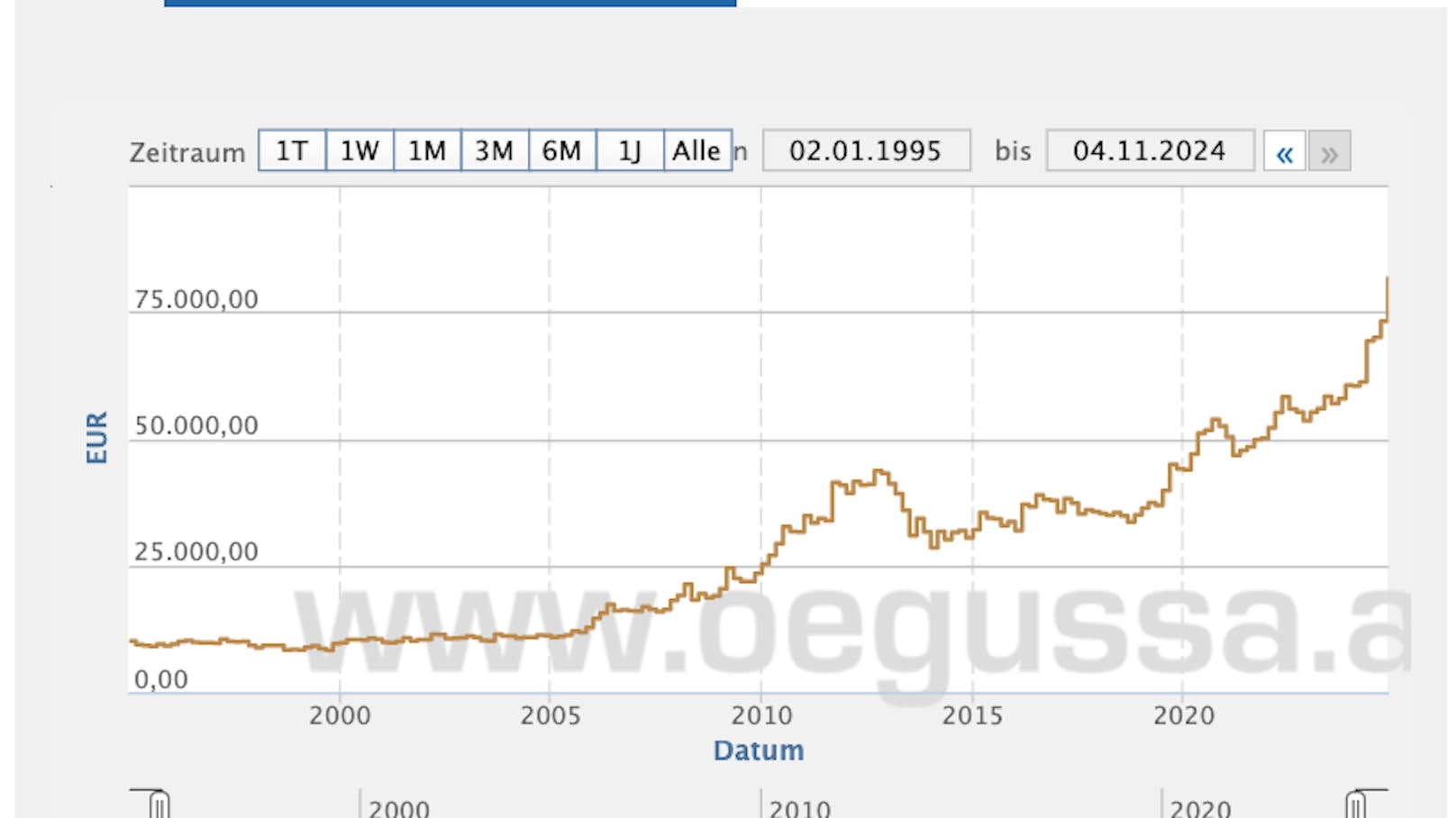Click the 2000 marker in the navigator strip
This screenshot has width=1456, height=818.
pyautogui.click(x=399, y=808)
